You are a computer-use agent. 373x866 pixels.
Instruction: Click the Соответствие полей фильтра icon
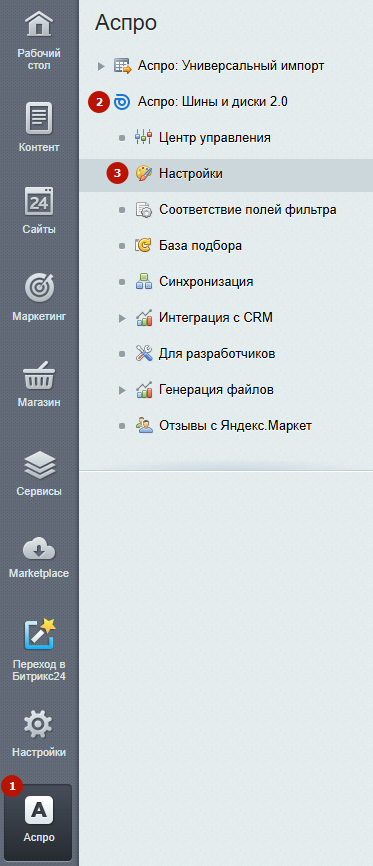click(x=144, y=210)
